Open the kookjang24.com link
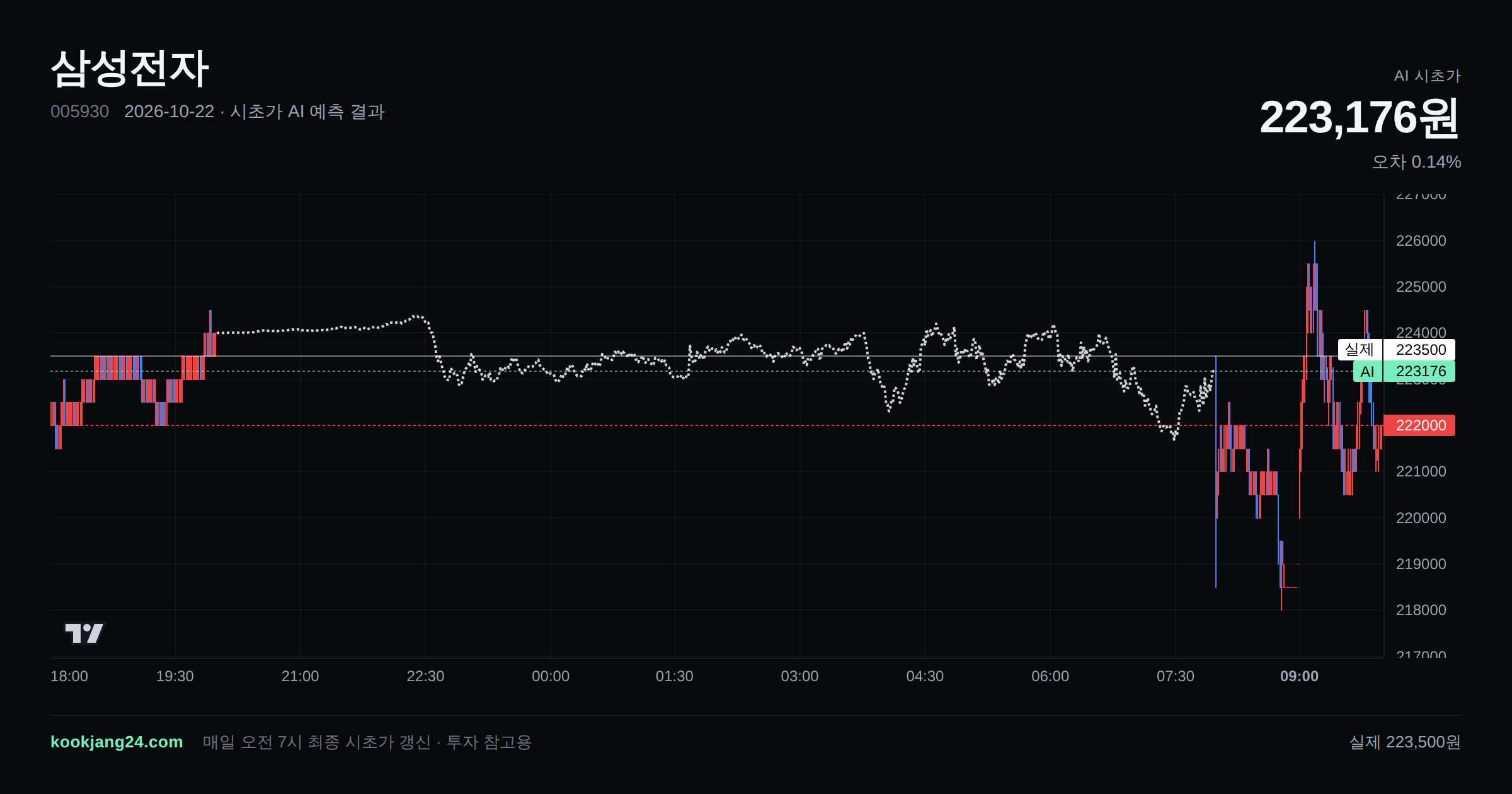This screenshot has width=1512, height=794. tap(117, 742)
